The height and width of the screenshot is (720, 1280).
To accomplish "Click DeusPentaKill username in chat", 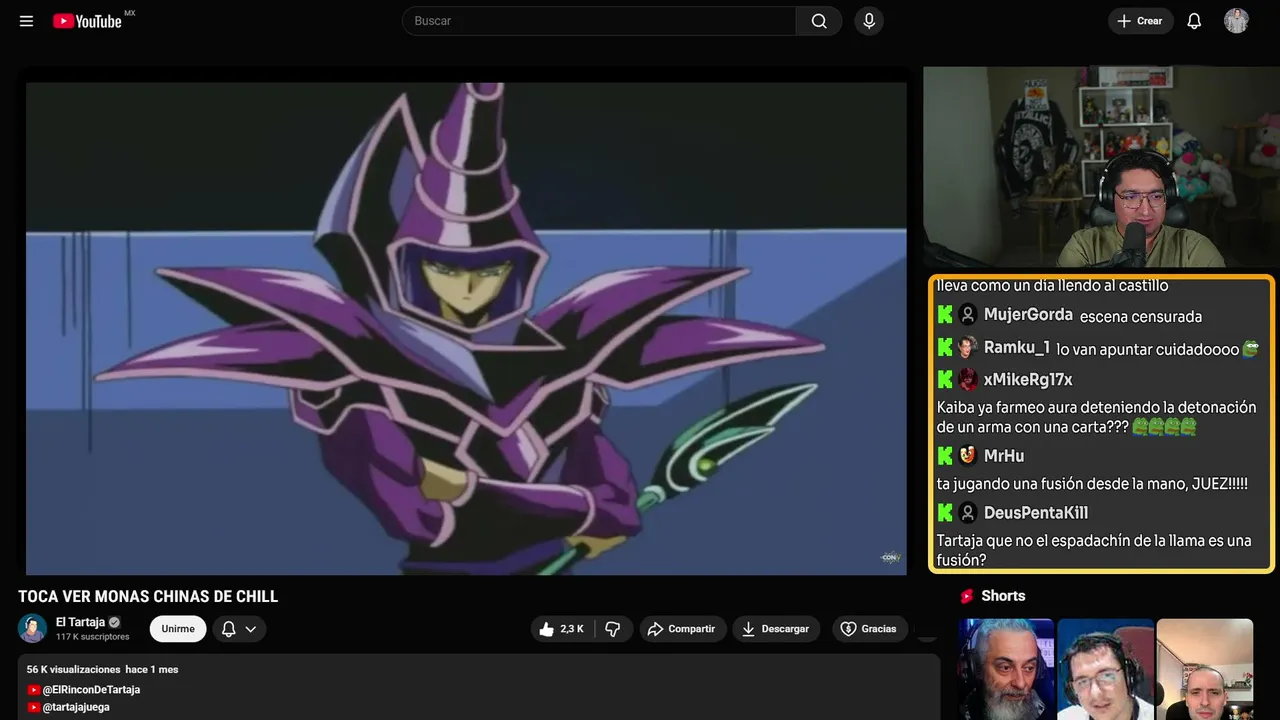I will (1036, 513).
